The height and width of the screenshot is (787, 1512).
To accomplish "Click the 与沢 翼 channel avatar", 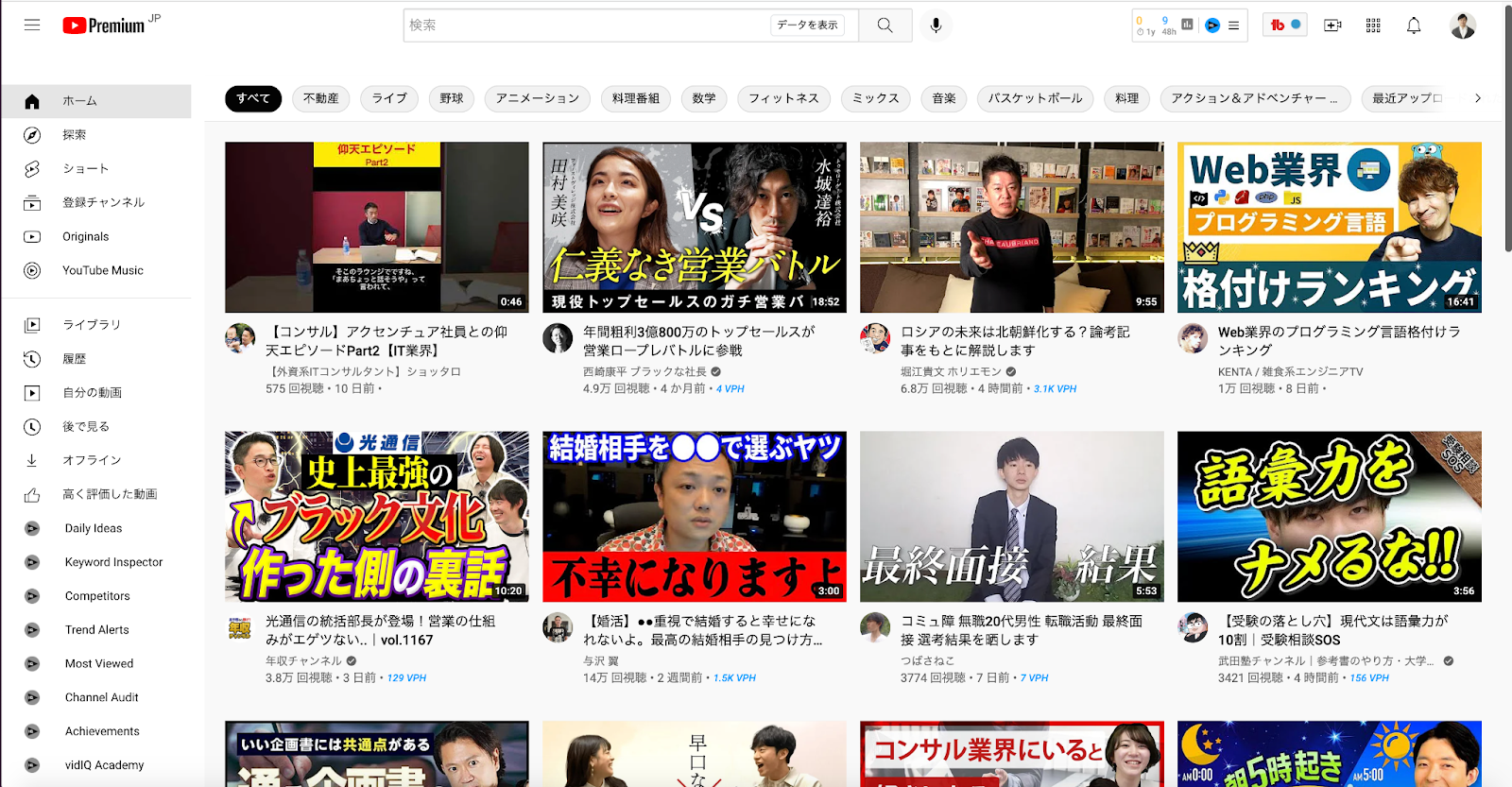I will pos(558,627).
